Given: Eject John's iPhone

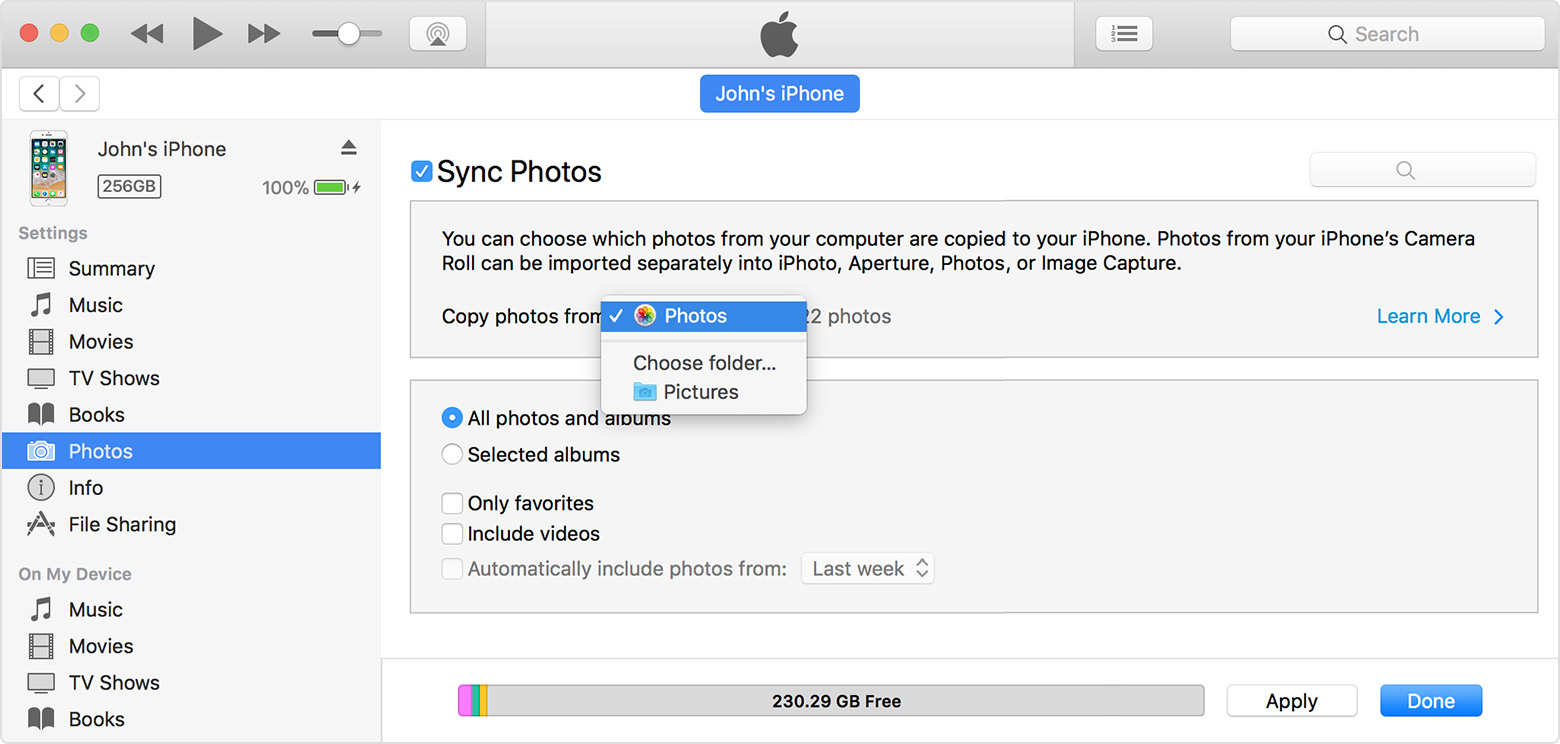Looking at the screenshot, I should click(x=348, y=146).
